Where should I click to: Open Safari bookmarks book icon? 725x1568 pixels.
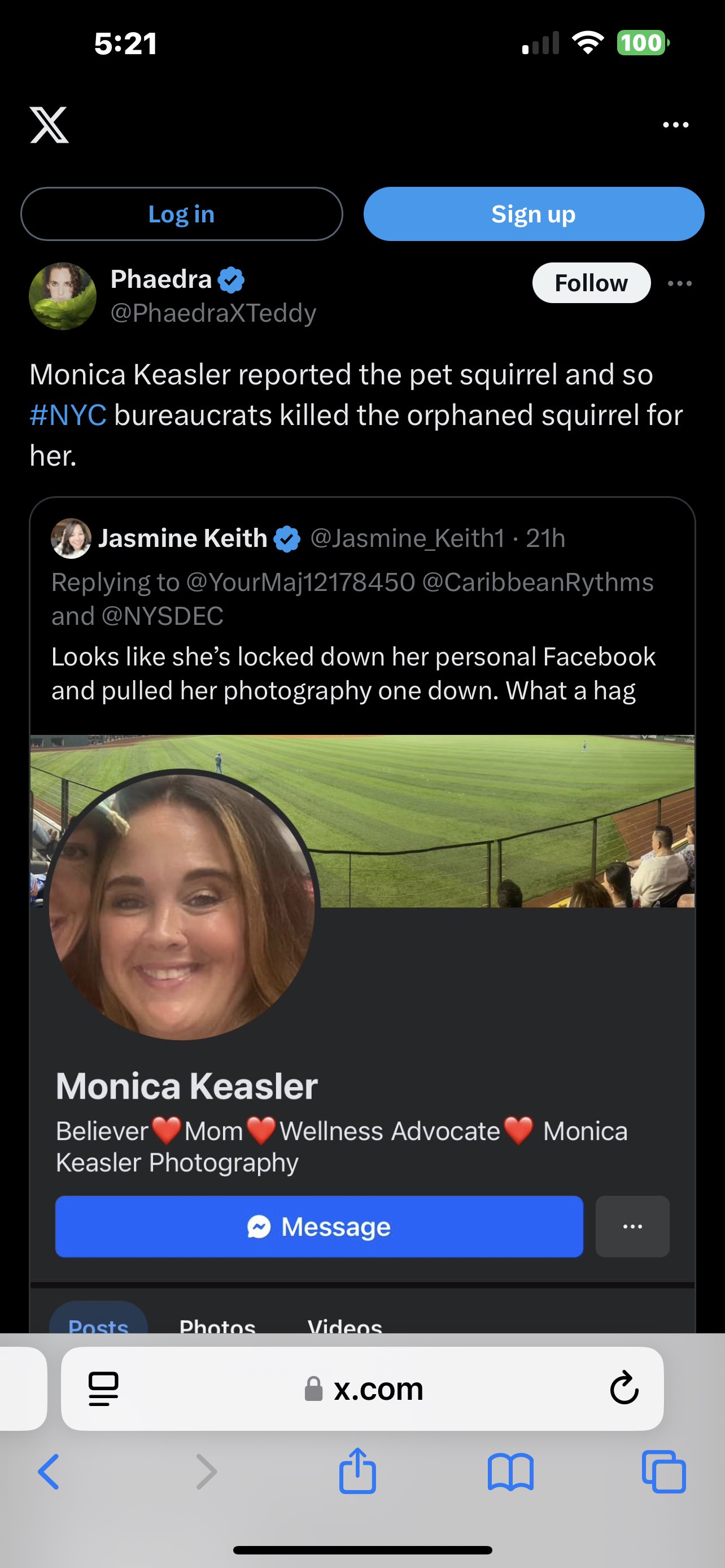pos(510,1472)
